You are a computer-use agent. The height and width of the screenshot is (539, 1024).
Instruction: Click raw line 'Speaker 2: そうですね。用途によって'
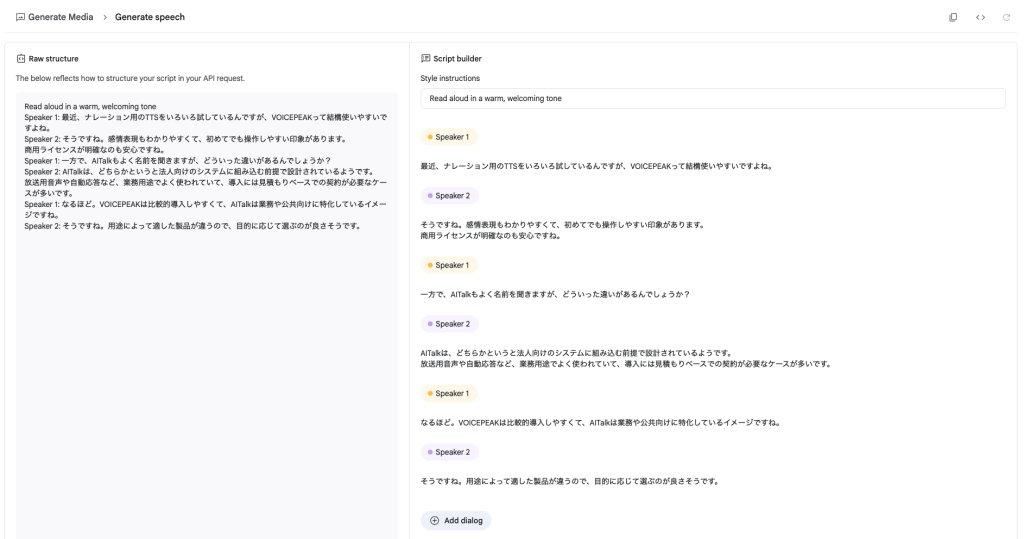point(193,226)
